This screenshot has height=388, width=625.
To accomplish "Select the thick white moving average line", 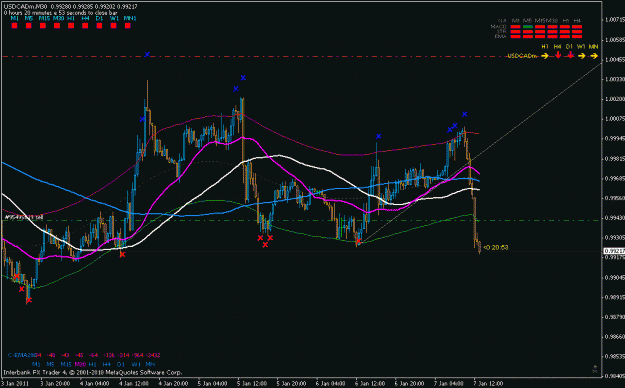I will coord(279,156).
